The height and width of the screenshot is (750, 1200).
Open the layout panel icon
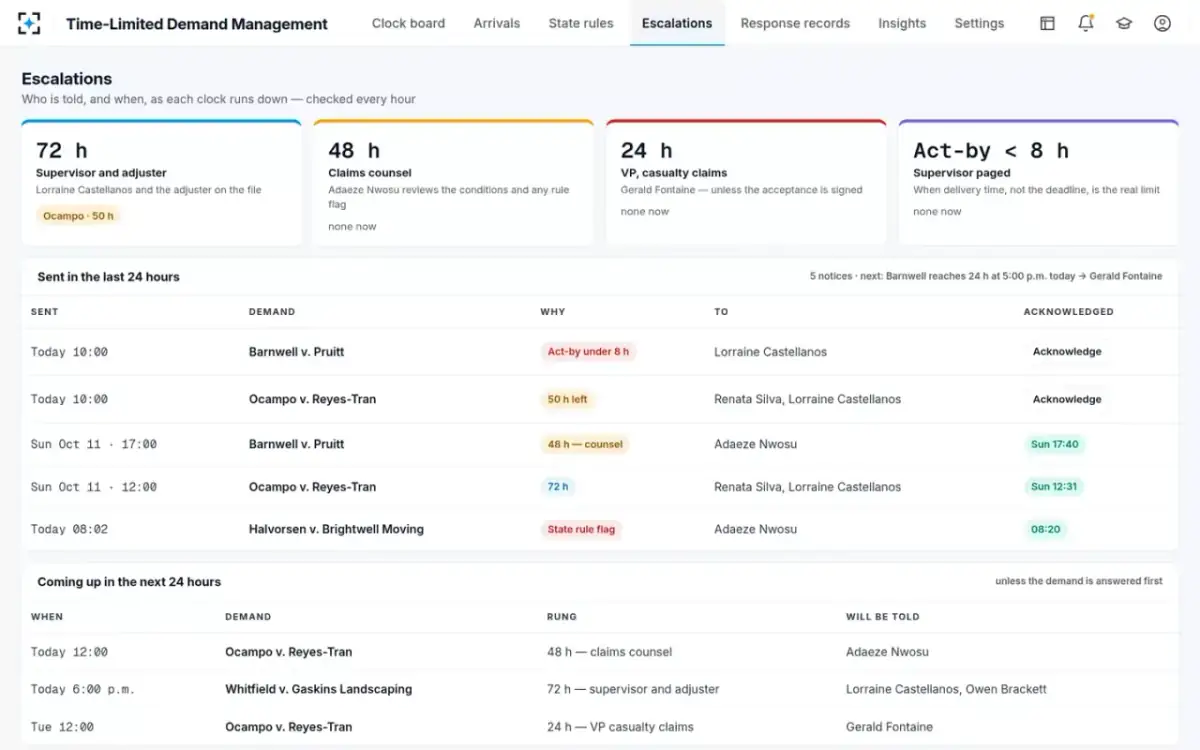coord(1047,23)
